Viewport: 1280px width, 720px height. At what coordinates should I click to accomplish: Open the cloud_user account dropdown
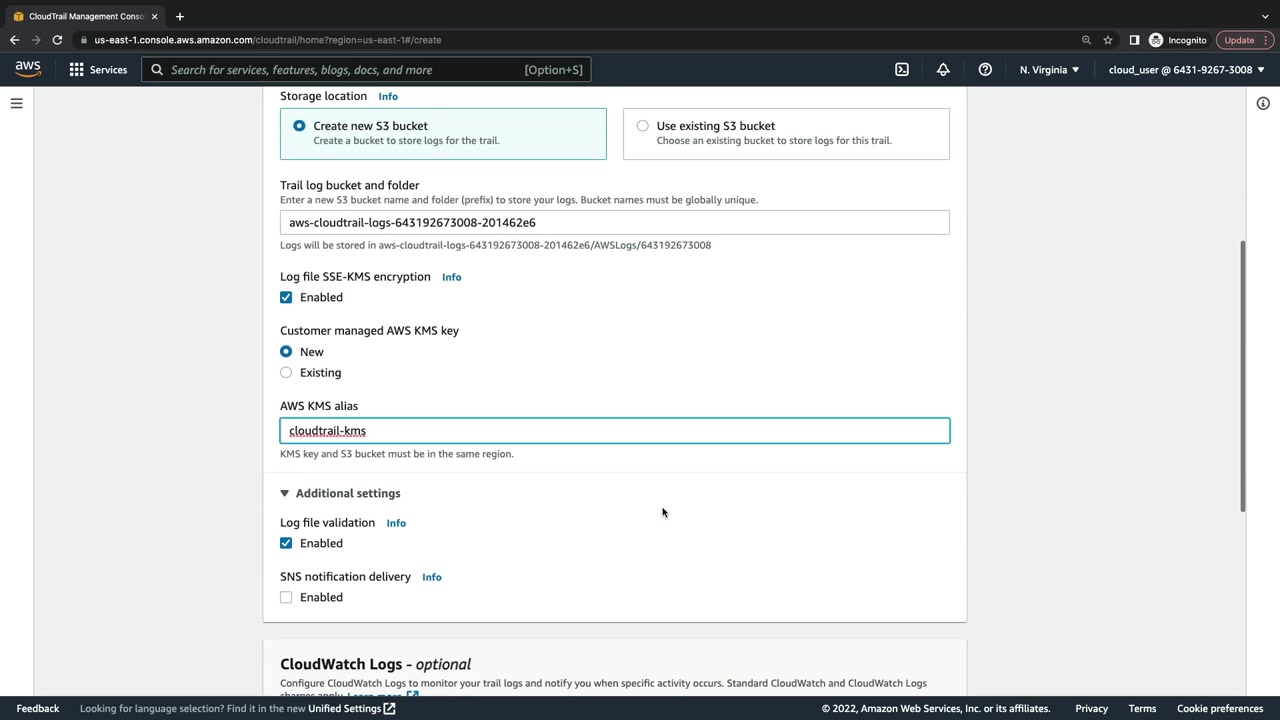click(1186, 70)
